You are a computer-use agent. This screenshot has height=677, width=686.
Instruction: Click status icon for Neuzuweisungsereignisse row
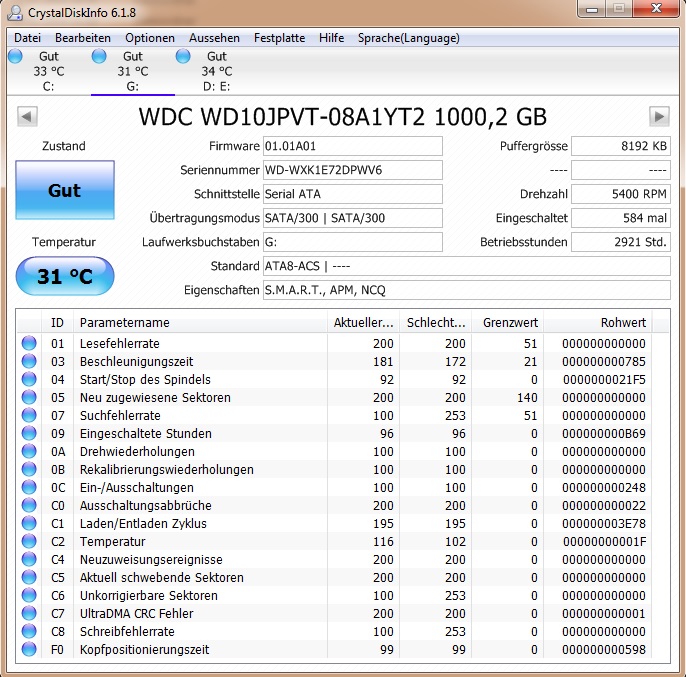(29, 559)
